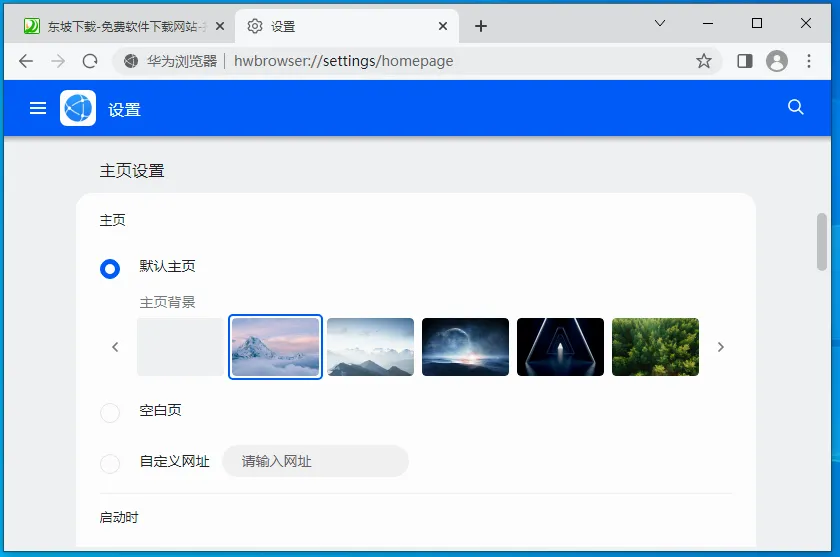The width and height of the screenshot is (840, 557).
Task: Select the 自定义网址 radio button
Action: click(110, 463)
